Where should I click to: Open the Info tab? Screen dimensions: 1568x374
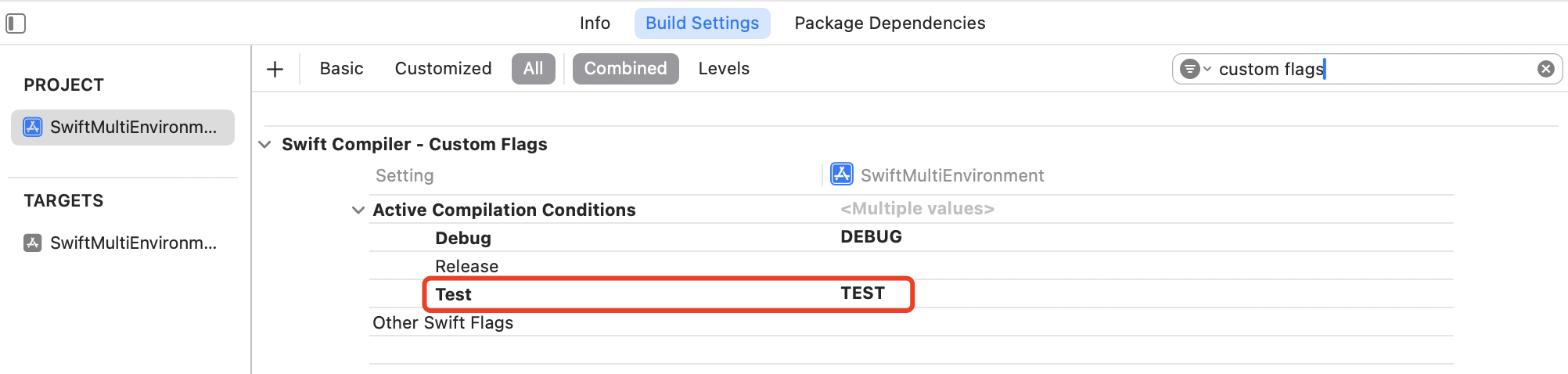click(595, 23)
